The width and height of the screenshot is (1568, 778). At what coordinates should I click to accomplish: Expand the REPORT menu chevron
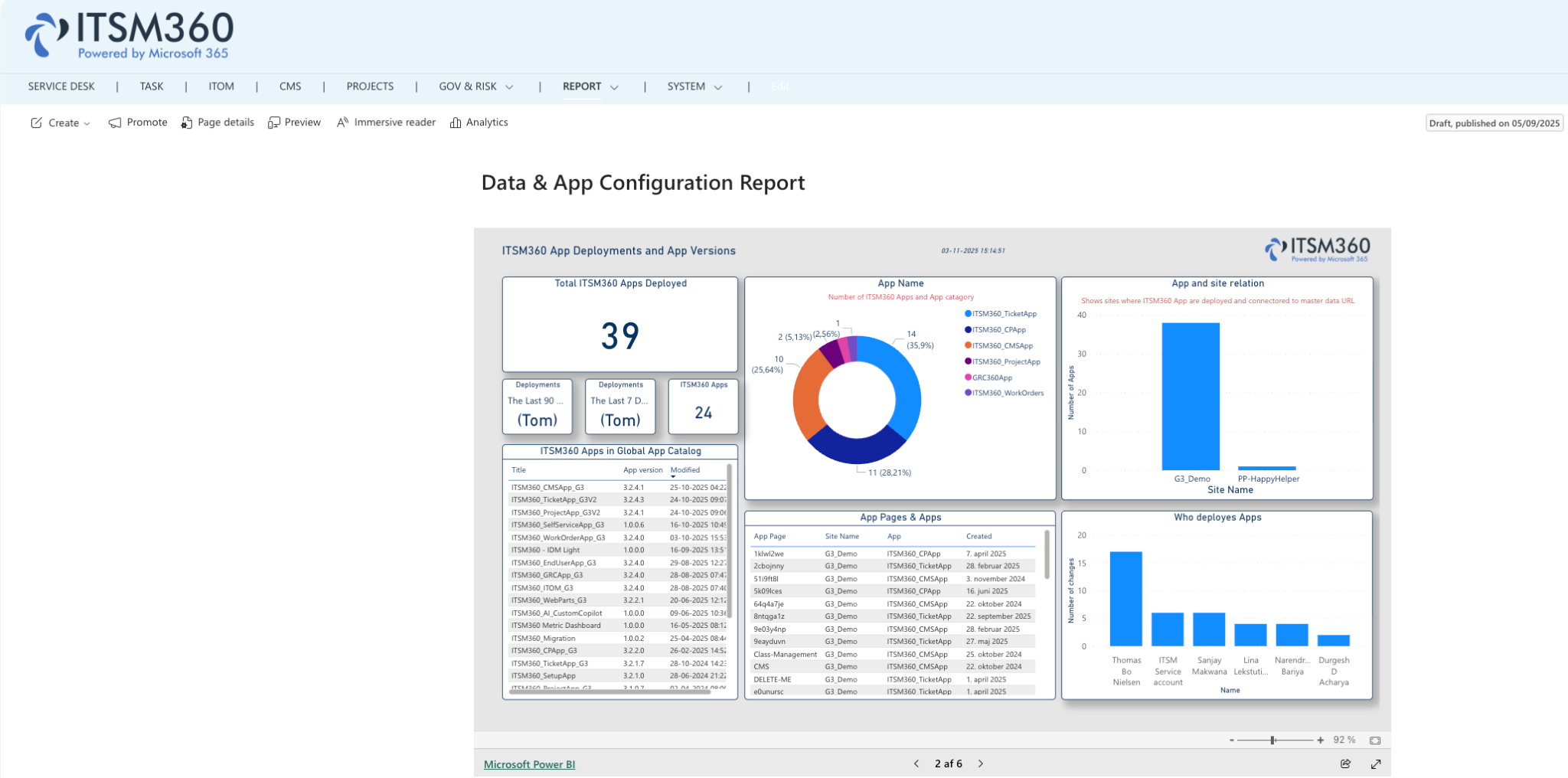tap(614, 87)
